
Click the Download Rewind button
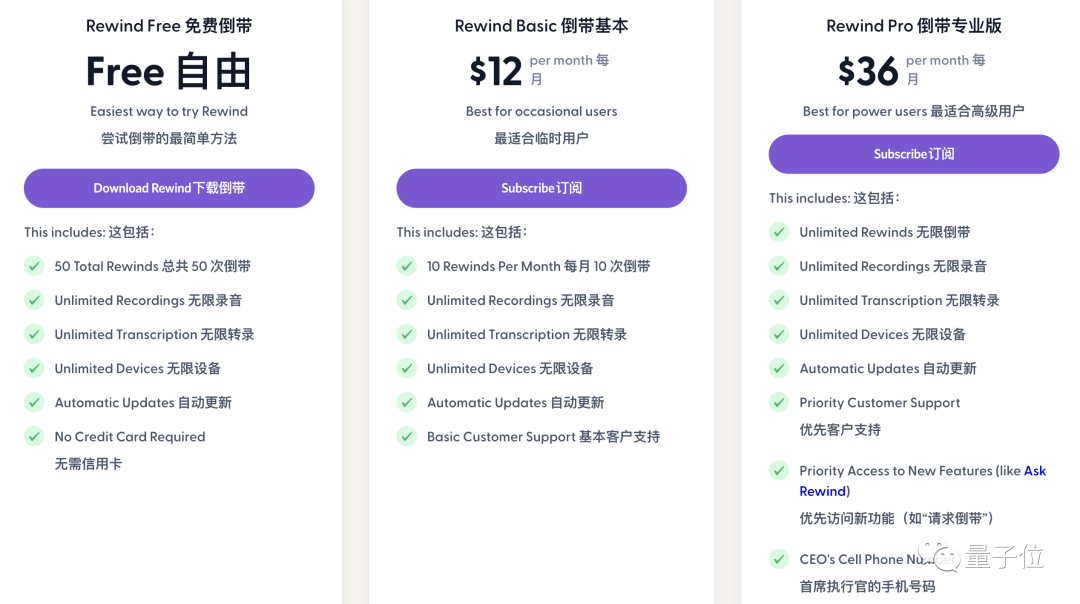[168, 188]
